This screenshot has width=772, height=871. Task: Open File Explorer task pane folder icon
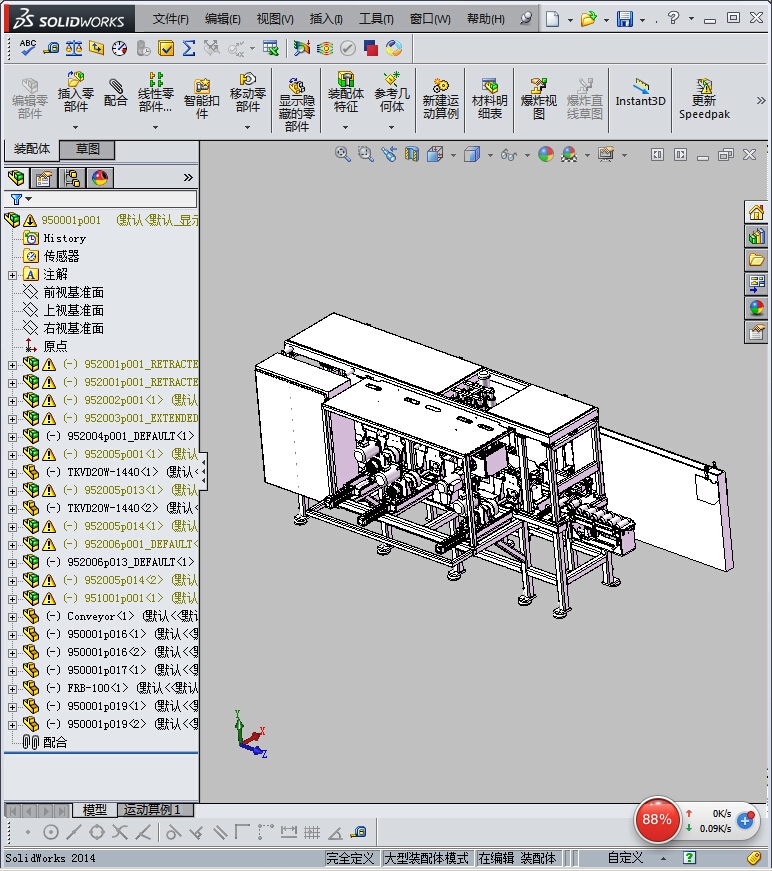756,260
